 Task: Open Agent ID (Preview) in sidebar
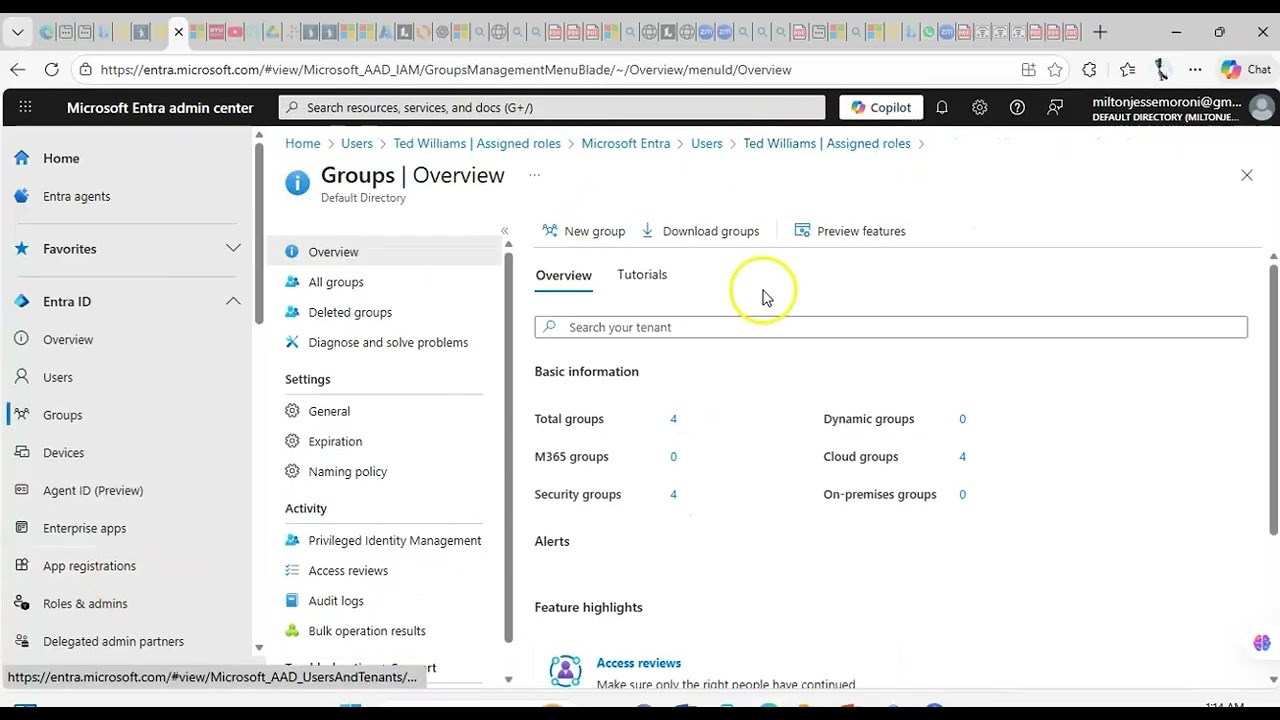tap(93, 490)
